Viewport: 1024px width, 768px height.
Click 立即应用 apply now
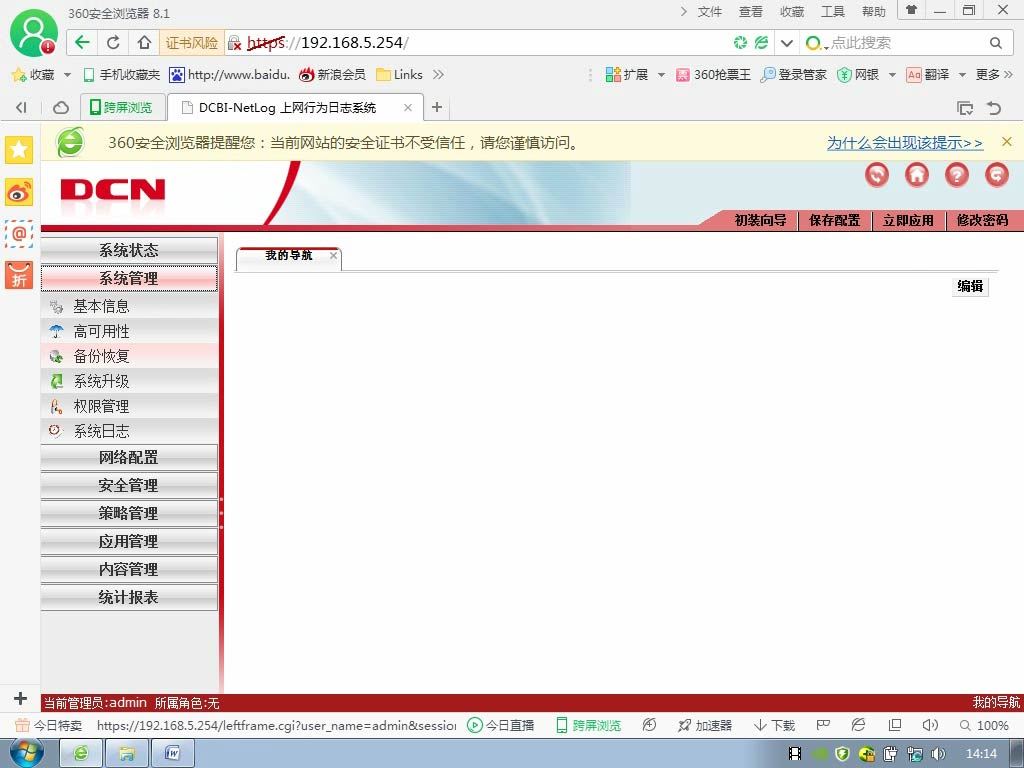pos(908,220)
